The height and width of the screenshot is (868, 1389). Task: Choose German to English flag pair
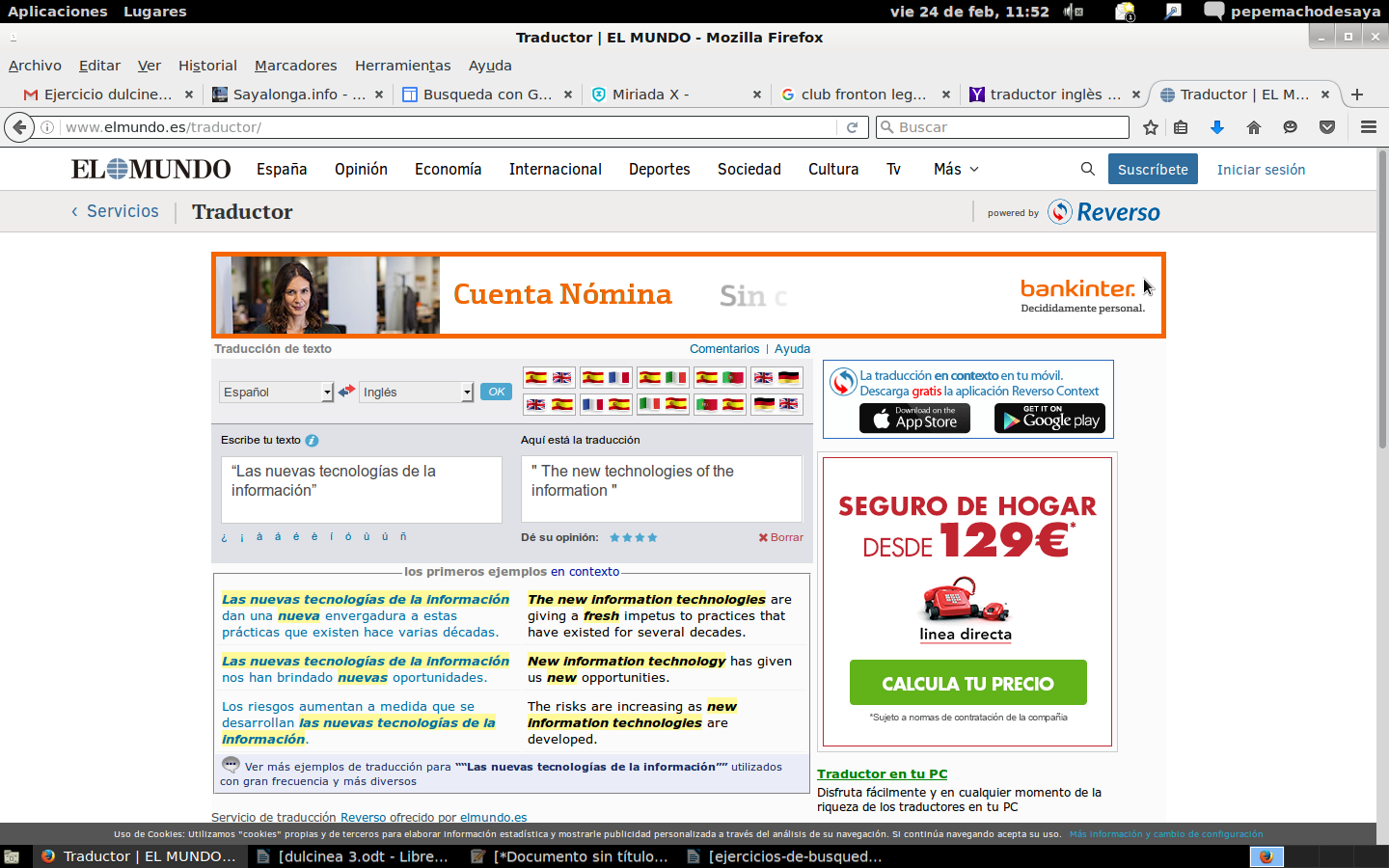click(x=776, y=404)
